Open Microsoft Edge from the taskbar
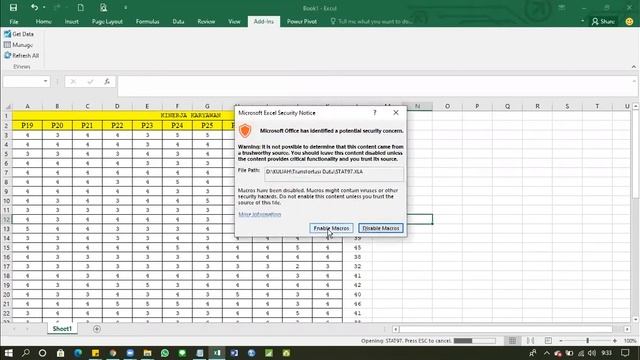 pos(78,353)
